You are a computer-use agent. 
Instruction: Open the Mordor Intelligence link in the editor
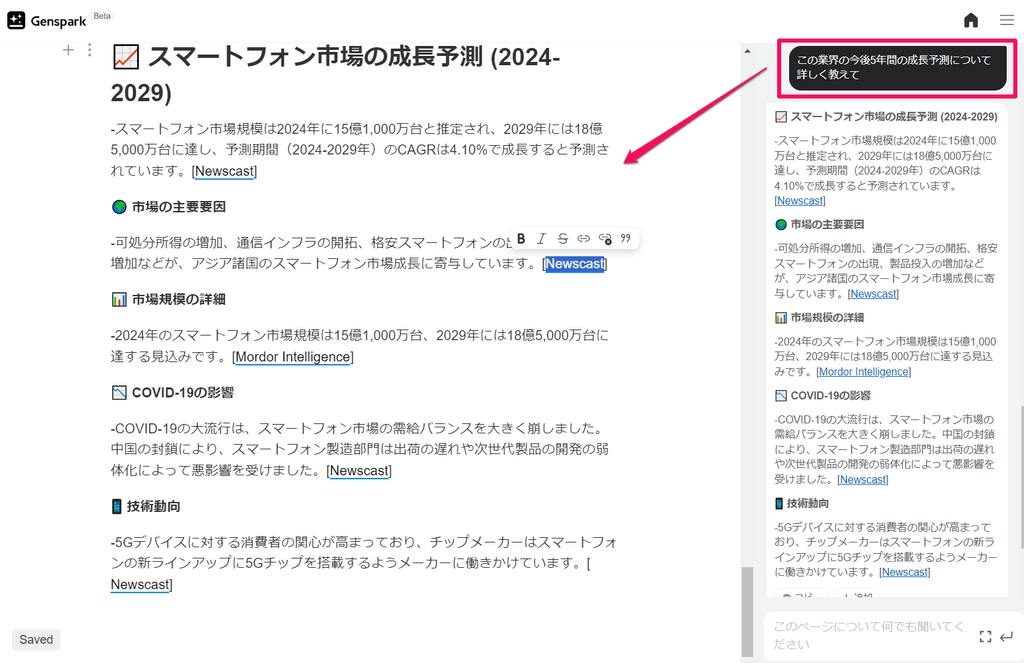point(293,357)
